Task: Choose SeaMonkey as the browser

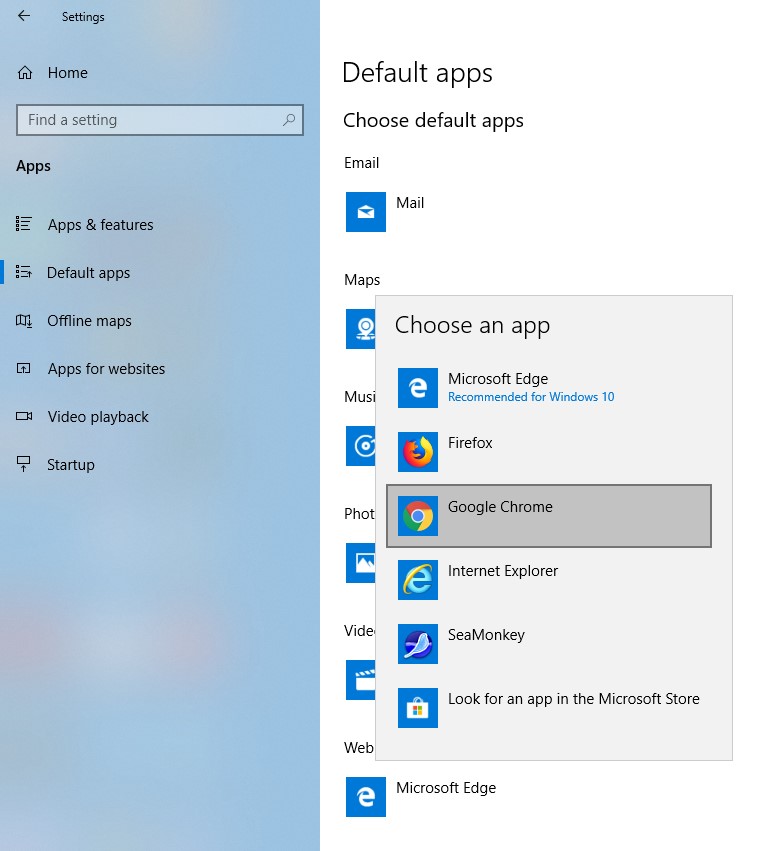Action: point(549,644)
